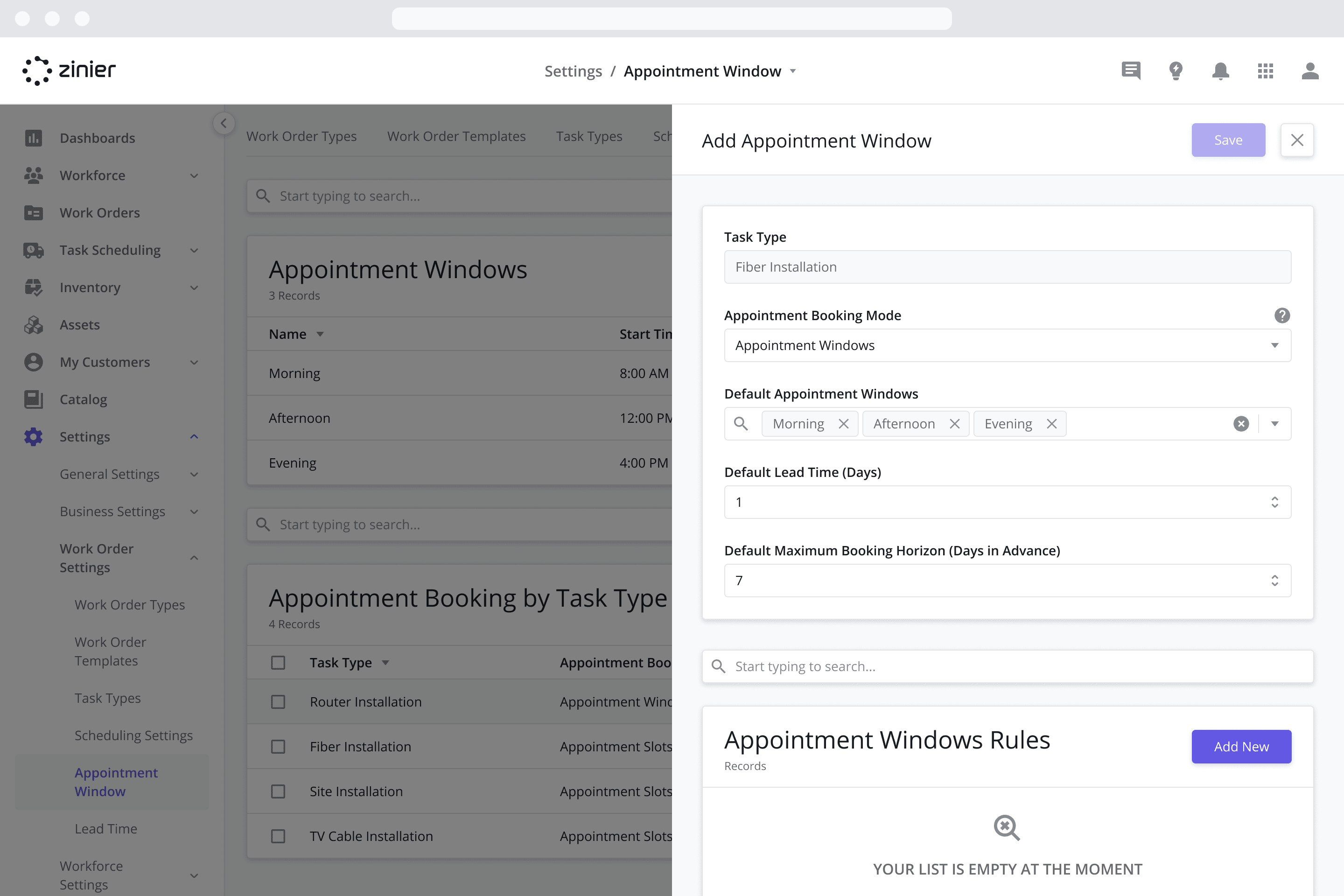
Task: Click the Inventory sidebar icon
Action: tap(33, 287)
